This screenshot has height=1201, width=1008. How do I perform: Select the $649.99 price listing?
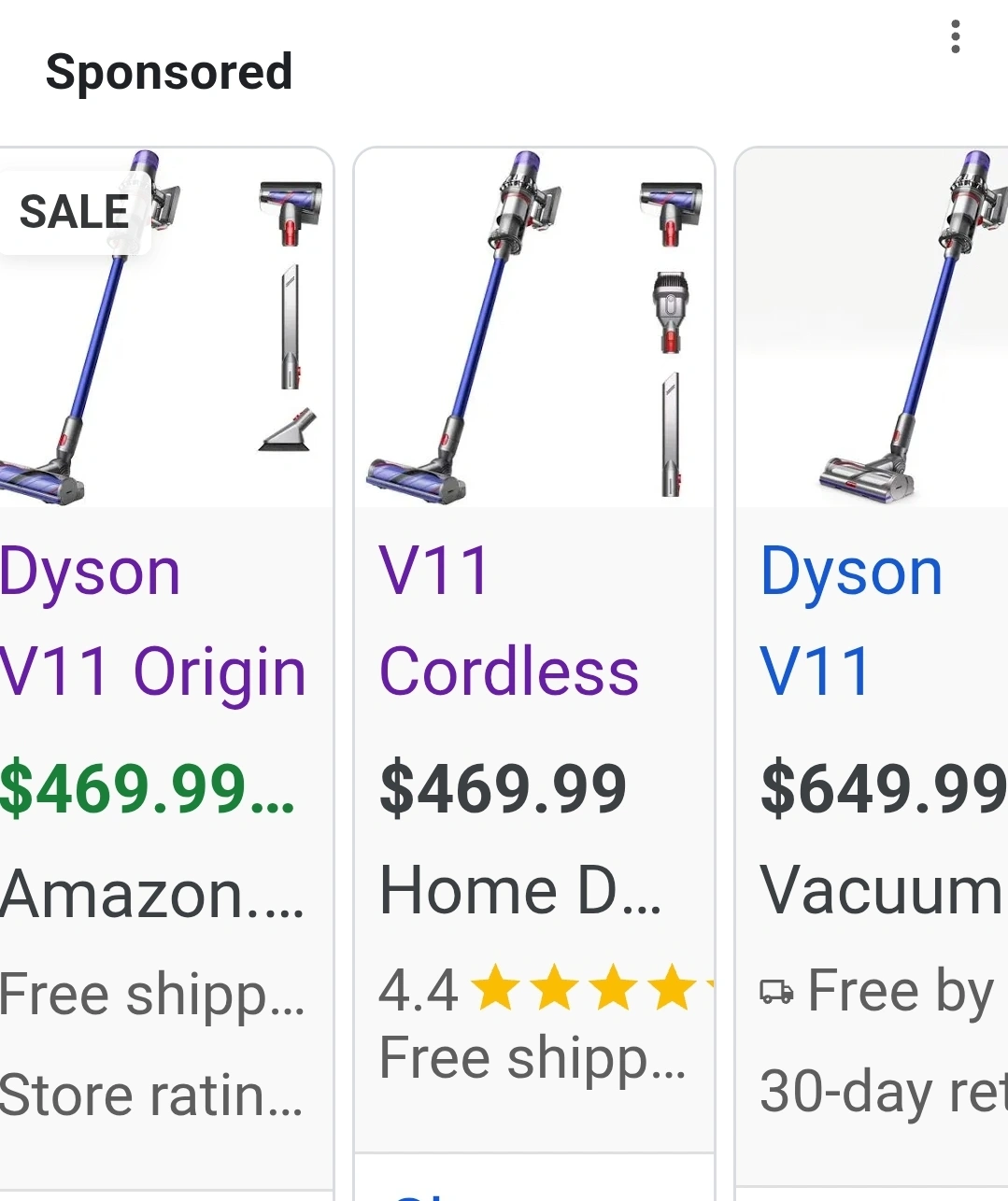coord(884,789)
